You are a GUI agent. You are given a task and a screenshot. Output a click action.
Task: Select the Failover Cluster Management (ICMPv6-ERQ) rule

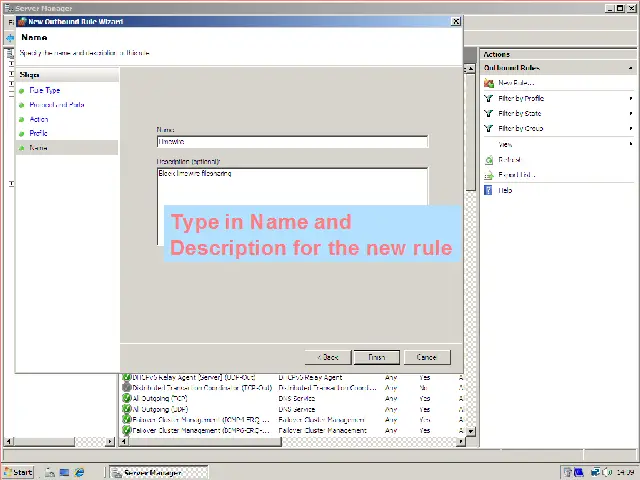coord(201,430)
